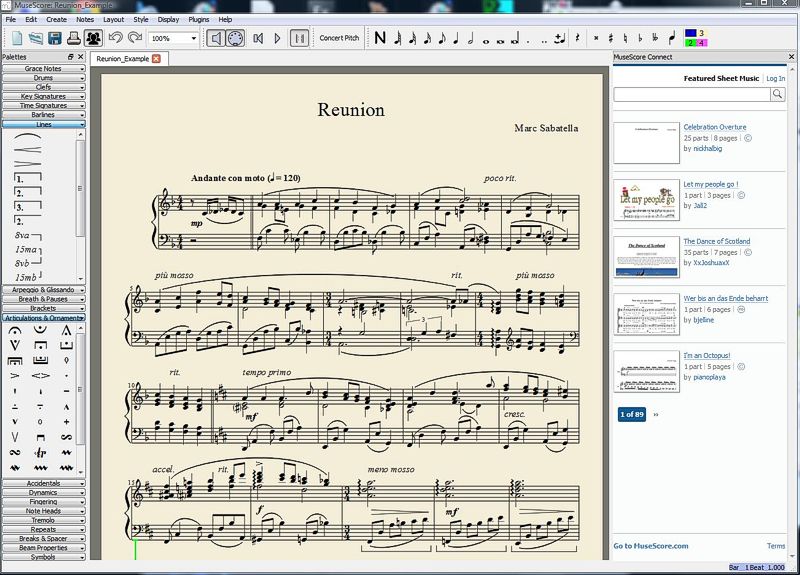Expand the Dynamics palette
This screenshot has height=575, width=800.
pos(43,492)
